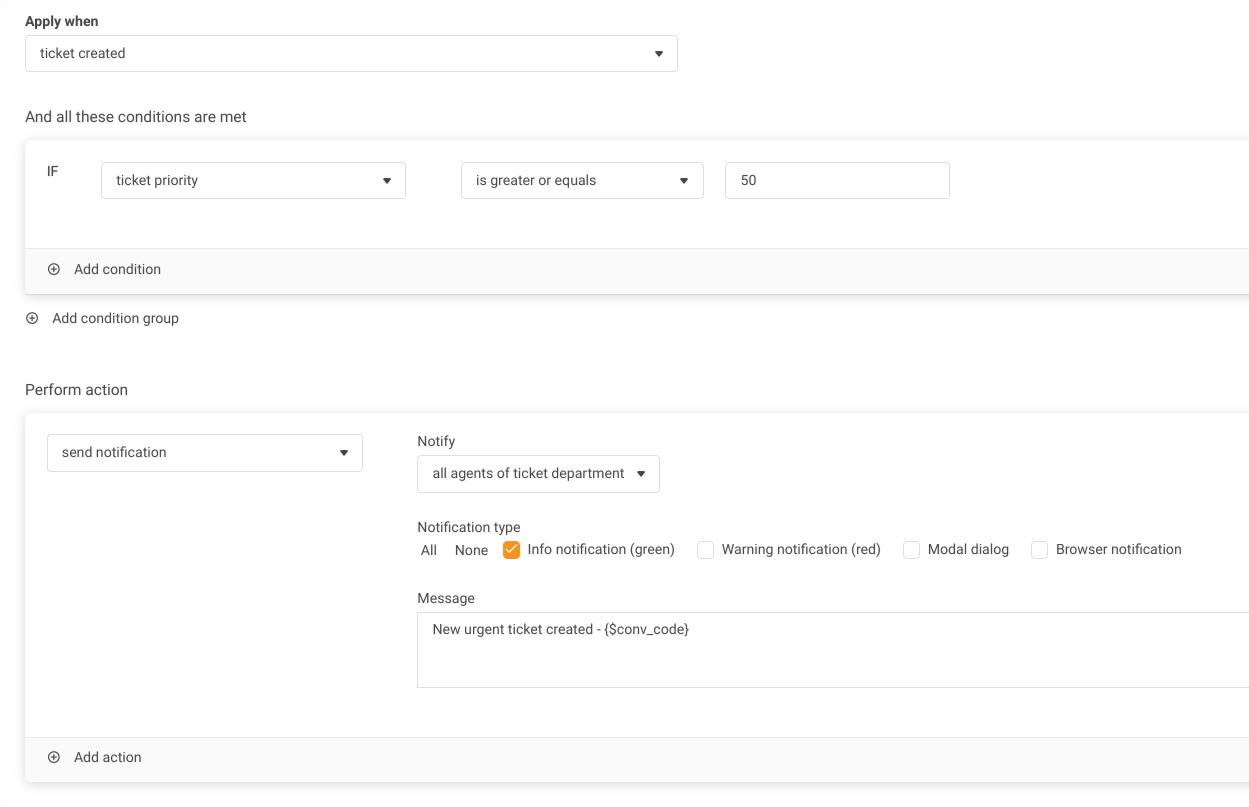Screen dimensions: 1249x807
Task: Uncheck the Info notification (green) checkbox
Action: tap(511, 550)
